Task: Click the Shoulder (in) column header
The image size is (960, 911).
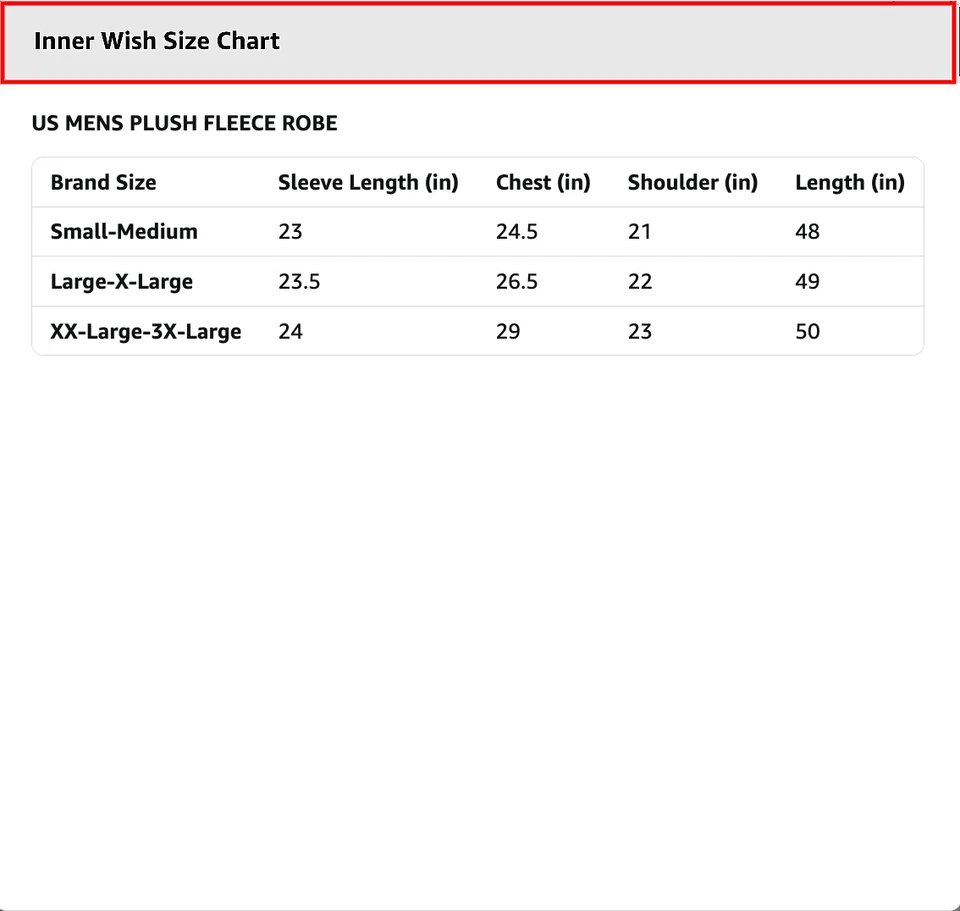Action: (692, 183)
